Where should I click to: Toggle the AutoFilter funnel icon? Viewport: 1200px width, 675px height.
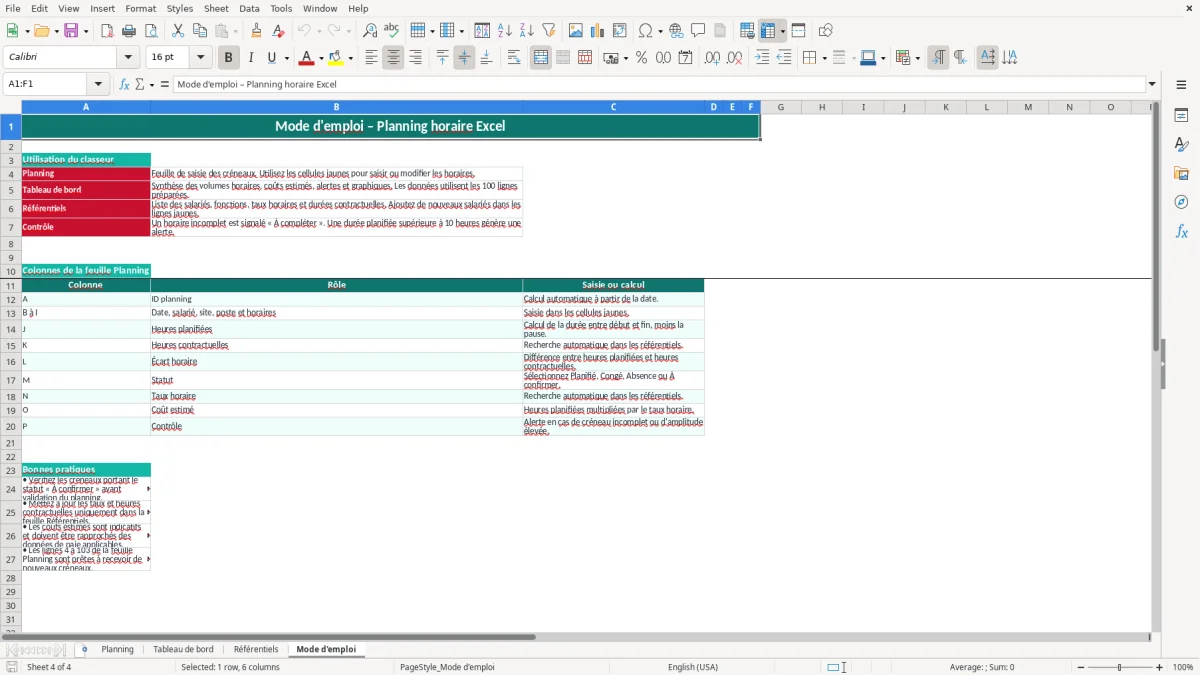click(549, 31)
